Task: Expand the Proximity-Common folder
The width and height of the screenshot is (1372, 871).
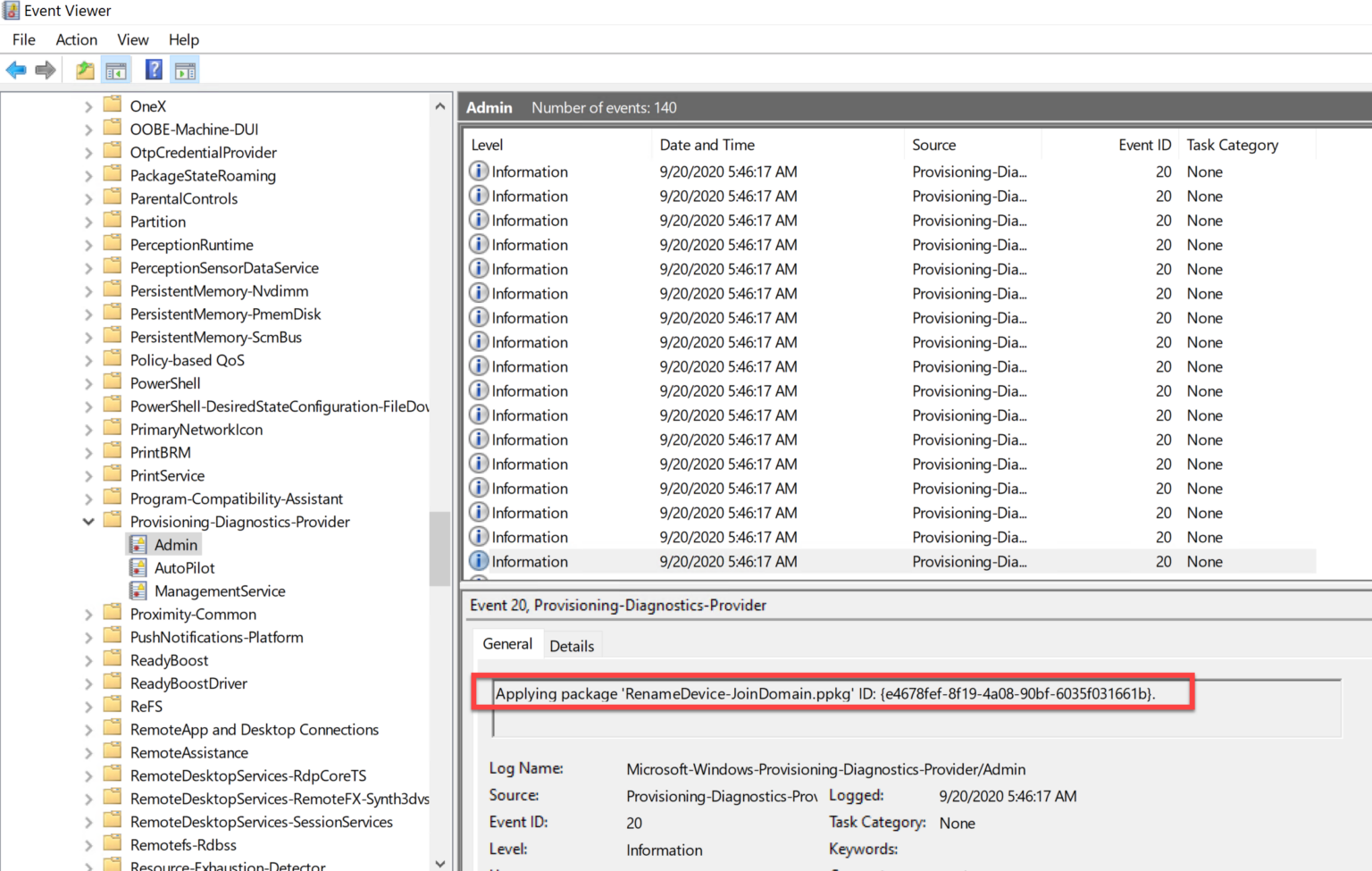Action: coord(88,614)
